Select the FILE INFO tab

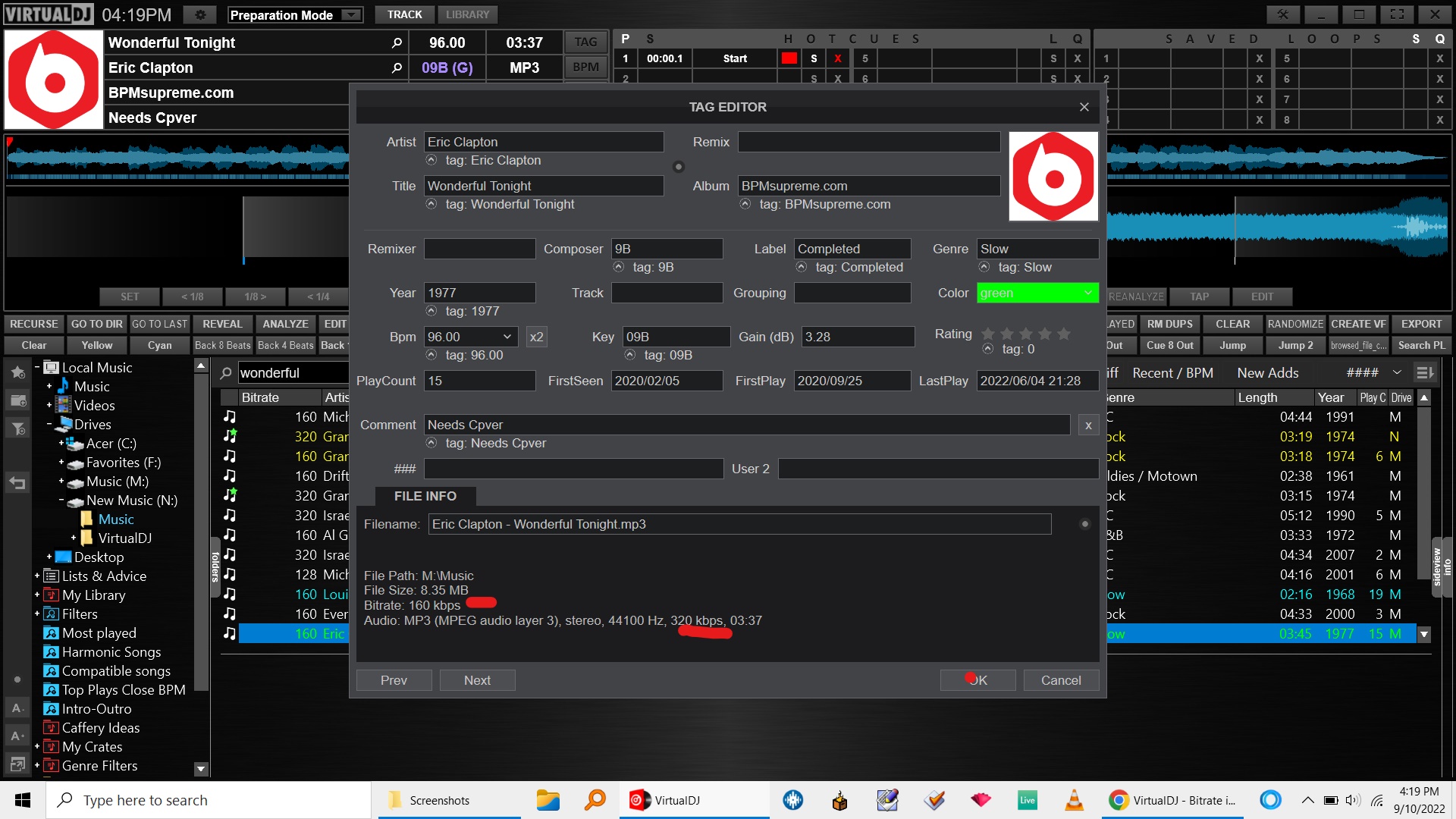point(425,496)
